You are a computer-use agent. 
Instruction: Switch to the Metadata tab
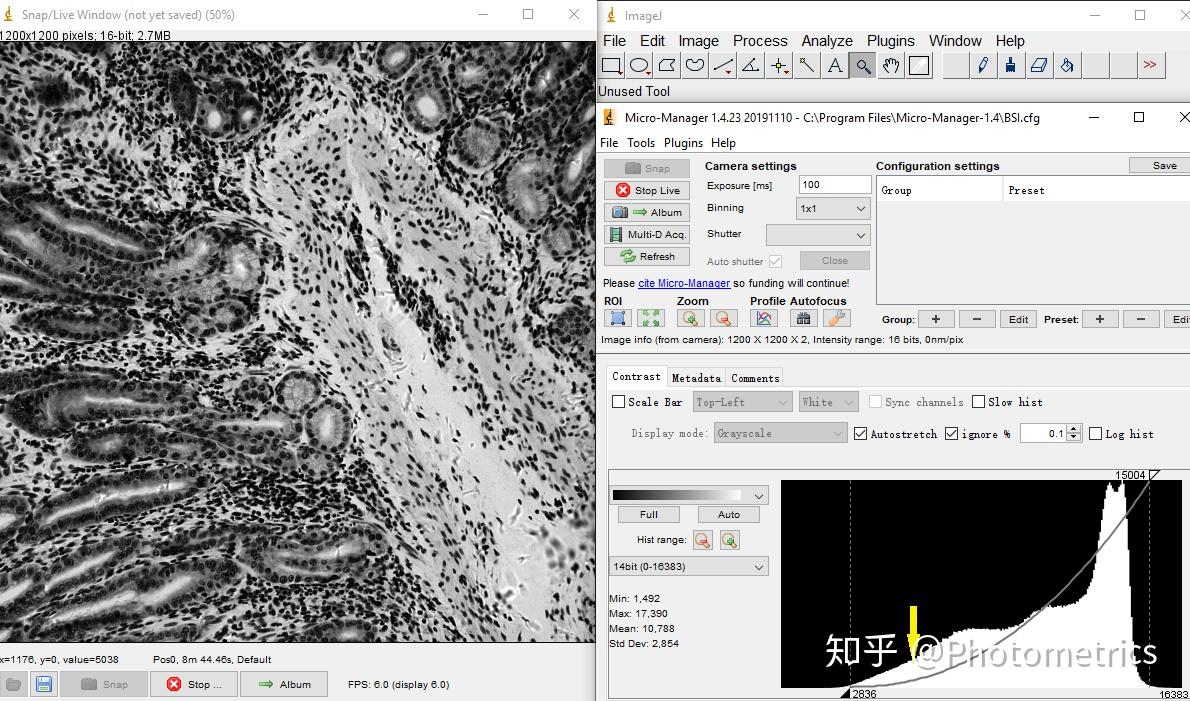coord(696,378)
